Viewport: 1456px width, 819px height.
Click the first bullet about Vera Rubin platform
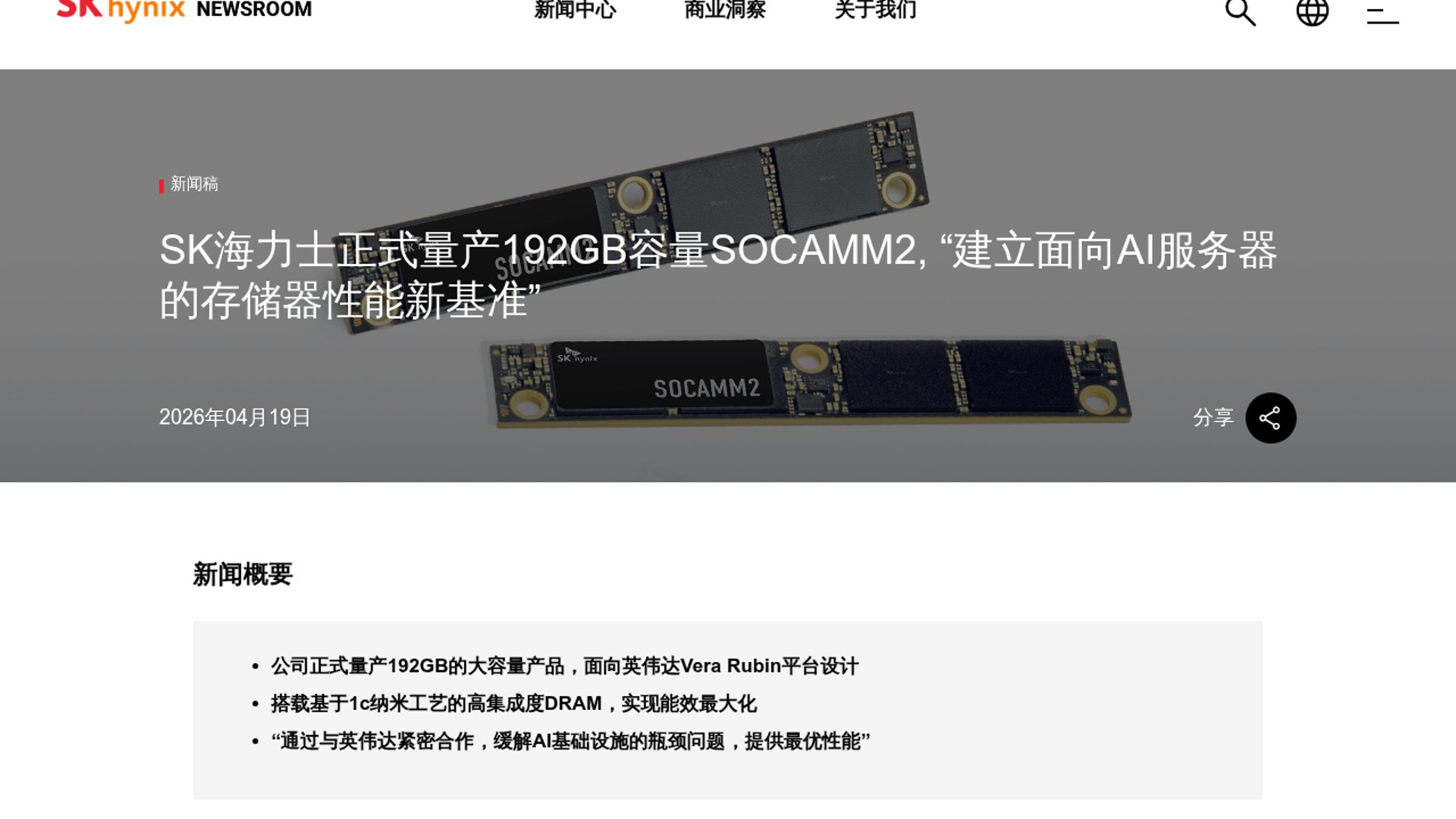tap(564, 666)
